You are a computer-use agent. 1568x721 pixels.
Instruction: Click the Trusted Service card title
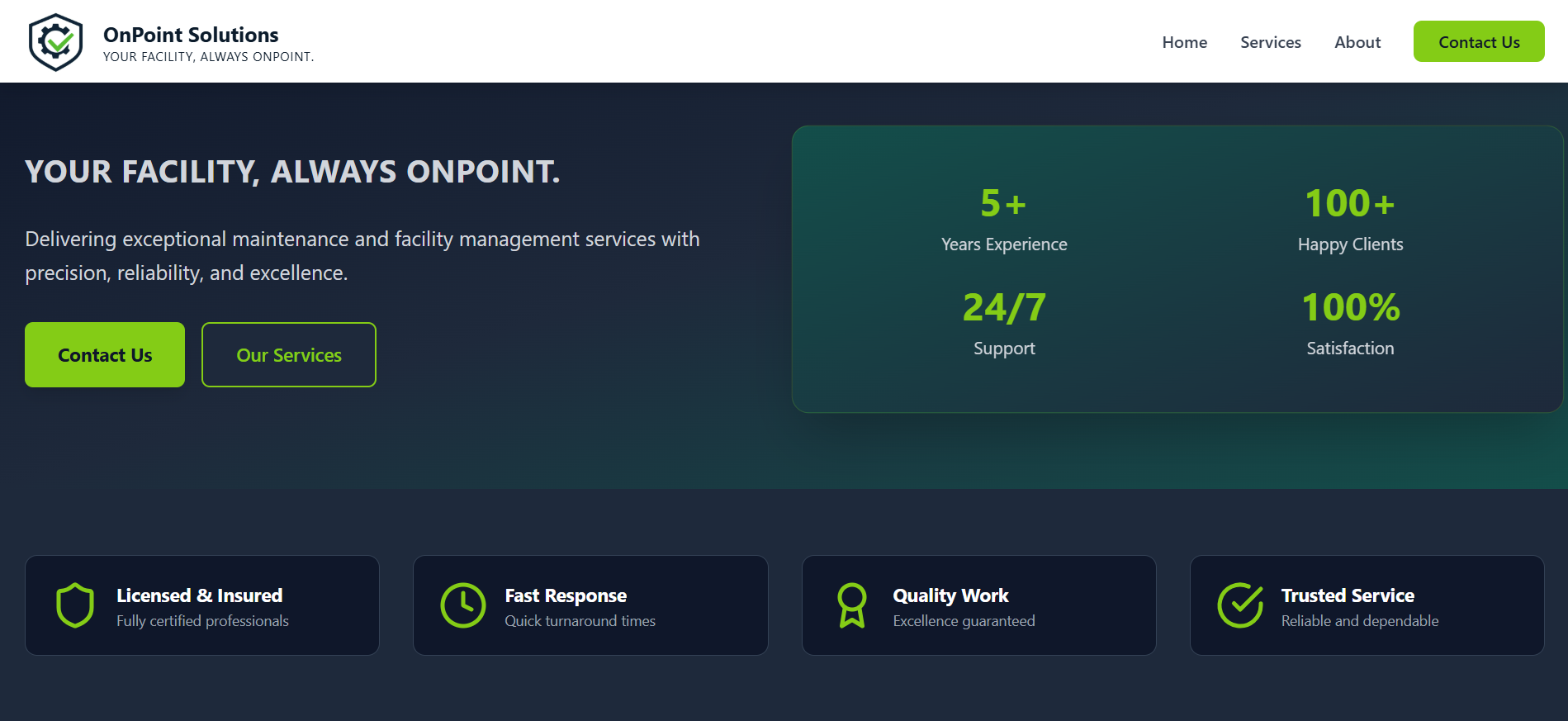tap(1348, 595)
